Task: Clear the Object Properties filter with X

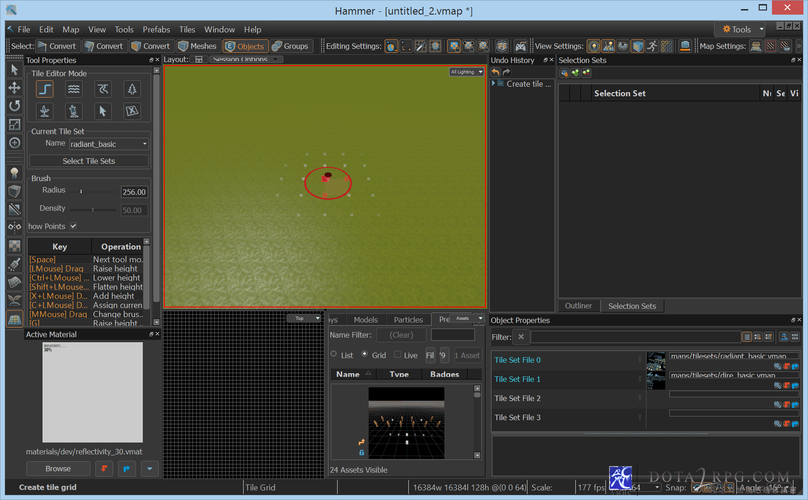Action: 521,337
